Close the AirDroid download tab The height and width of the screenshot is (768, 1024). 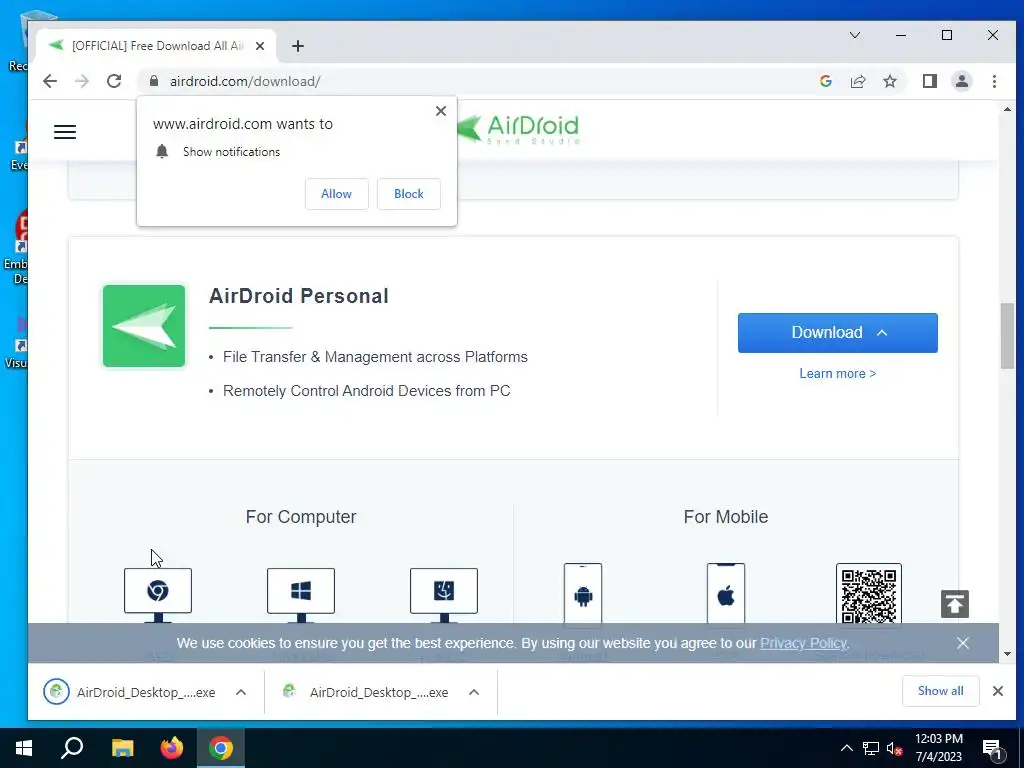pos(260,46)
